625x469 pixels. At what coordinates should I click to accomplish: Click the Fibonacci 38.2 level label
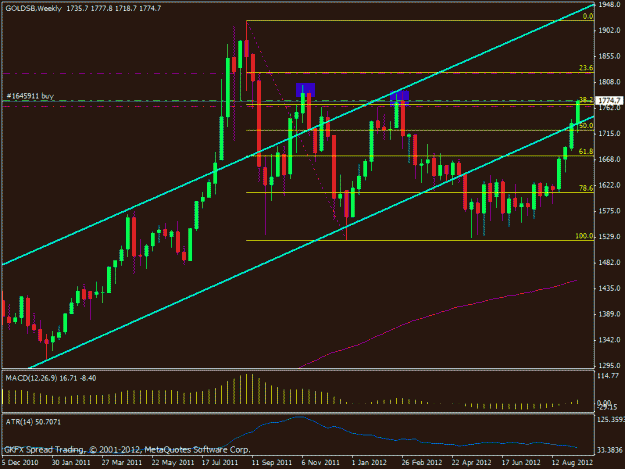click(586, 100)
